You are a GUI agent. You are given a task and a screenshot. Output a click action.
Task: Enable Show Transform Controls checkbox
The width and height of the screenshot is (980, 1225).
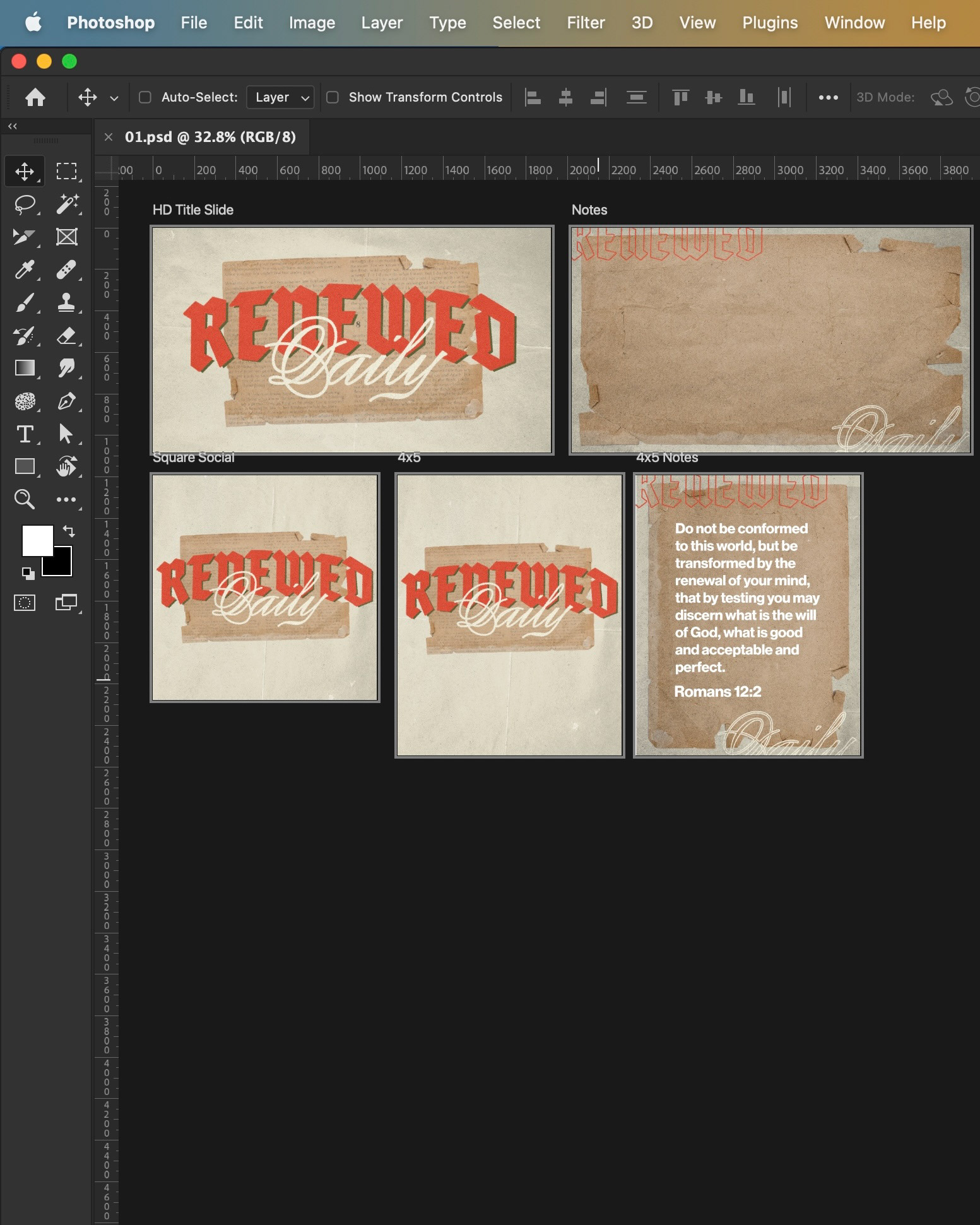(333, 97)
